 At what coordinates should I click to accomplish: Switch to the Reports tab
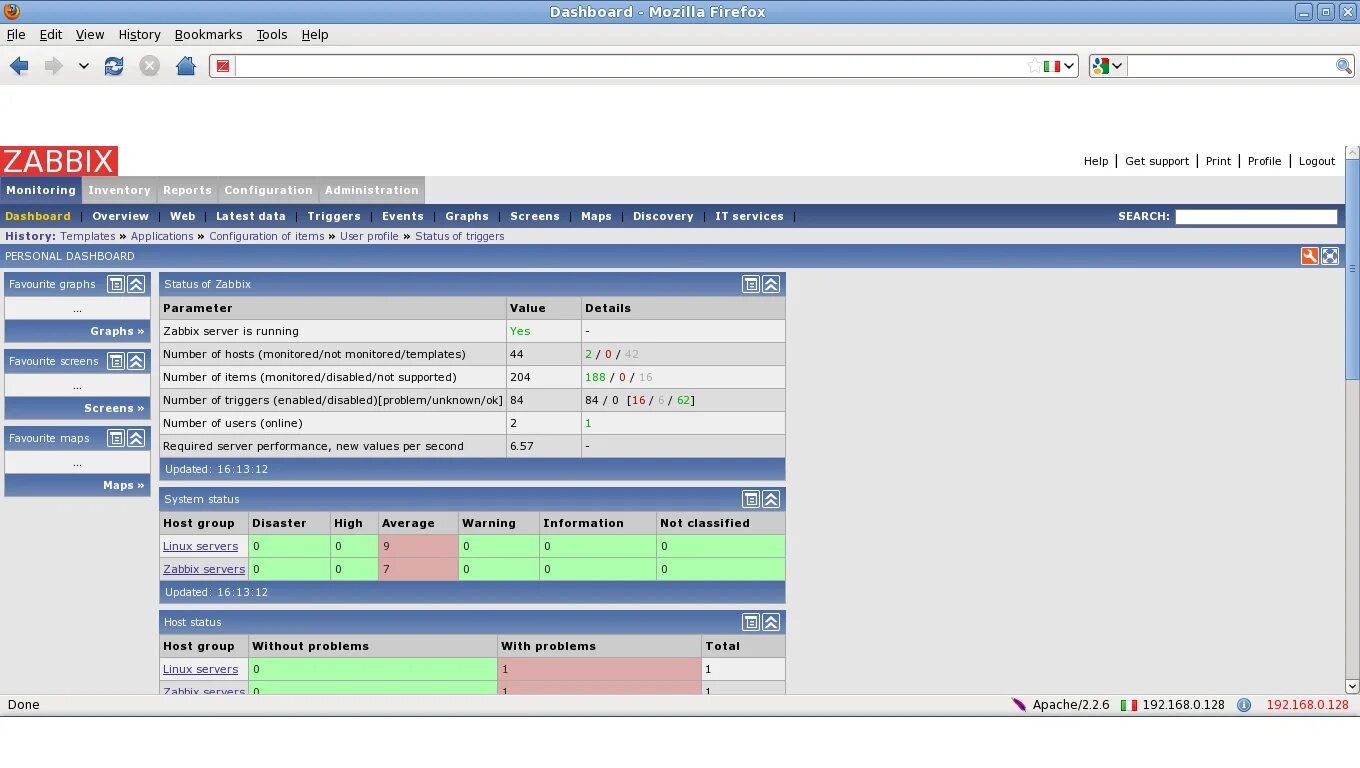pyautogui.click(x=187, y=190)
